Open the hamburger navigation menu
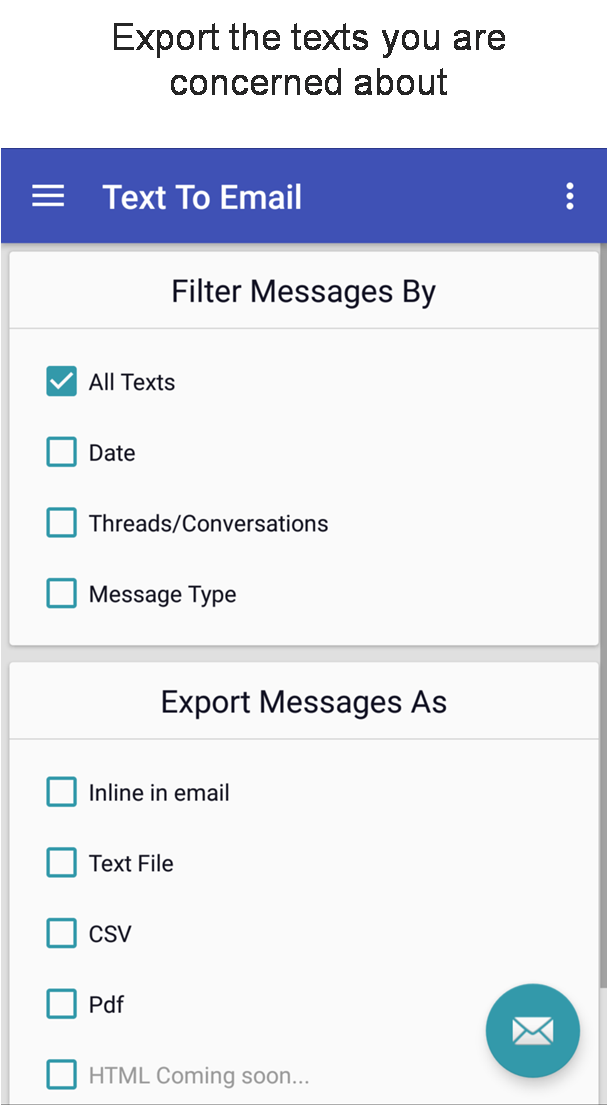Screen dimensions: 608x1106 point(48,196)
